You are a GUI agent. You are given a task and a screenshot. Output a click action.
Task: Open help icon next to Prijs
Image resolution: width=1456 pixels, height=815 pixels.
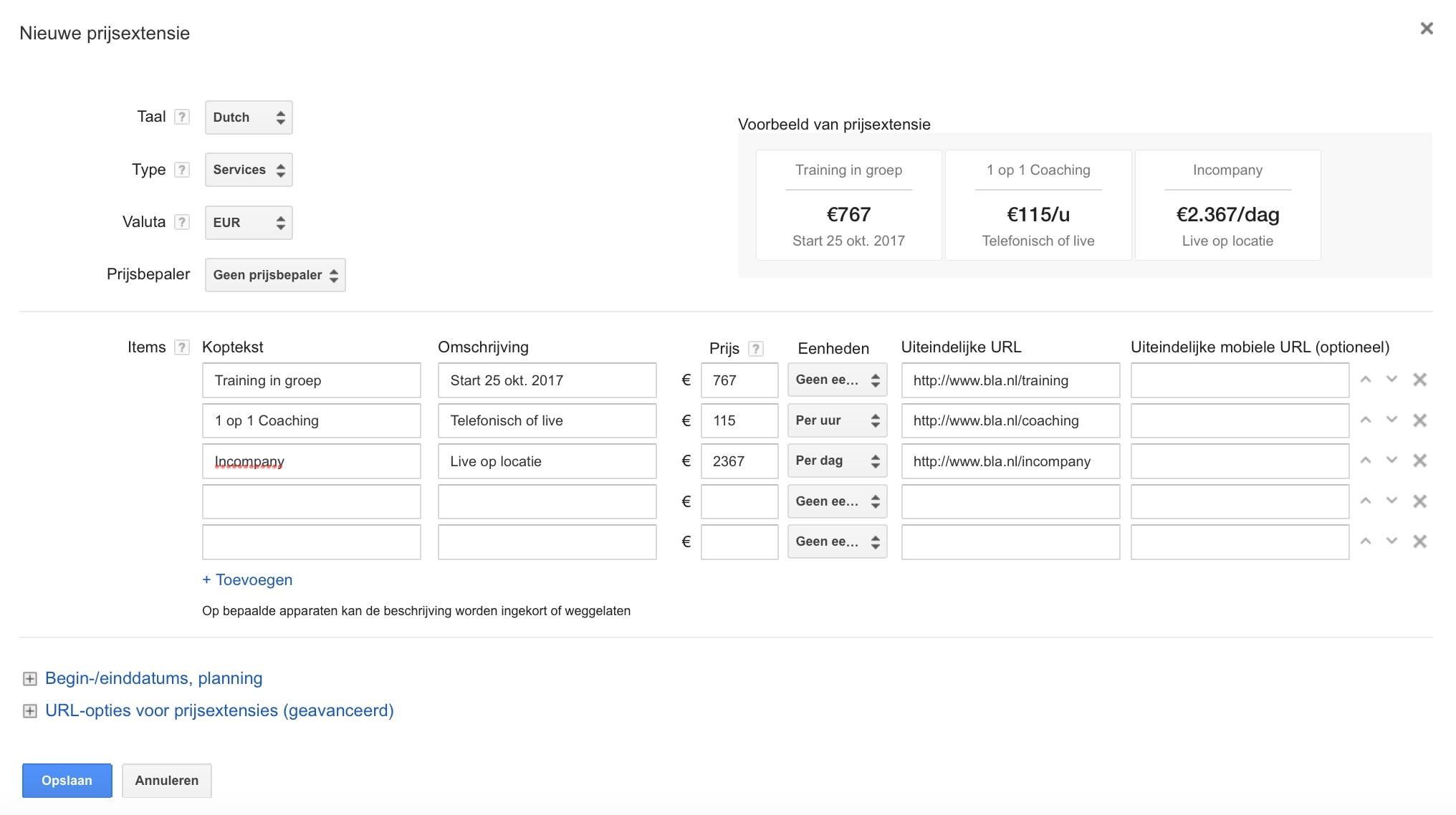755,349
